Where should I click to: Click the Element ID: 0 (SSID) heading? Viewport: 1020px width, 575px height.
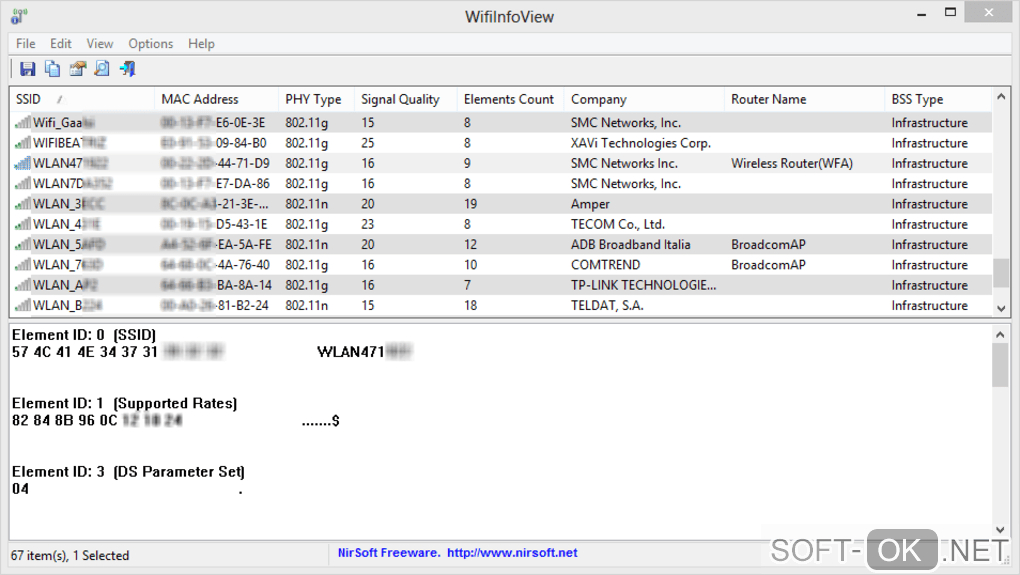(84, 335)
